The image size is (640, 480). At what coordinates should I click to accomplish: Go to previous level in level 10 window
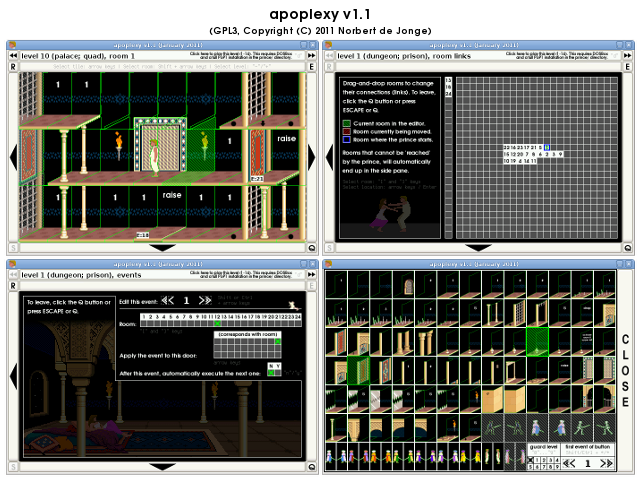(13, 56)
